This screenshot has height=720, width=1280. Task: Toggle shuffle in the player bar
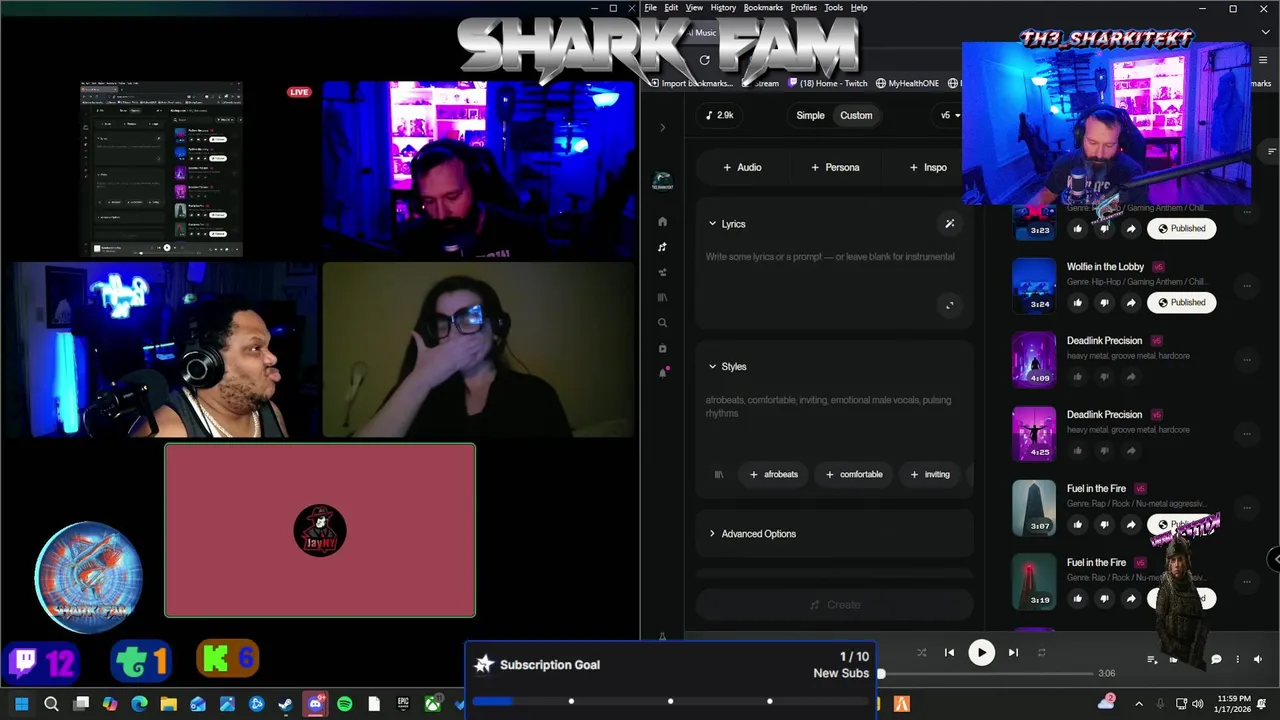(921, 653)
